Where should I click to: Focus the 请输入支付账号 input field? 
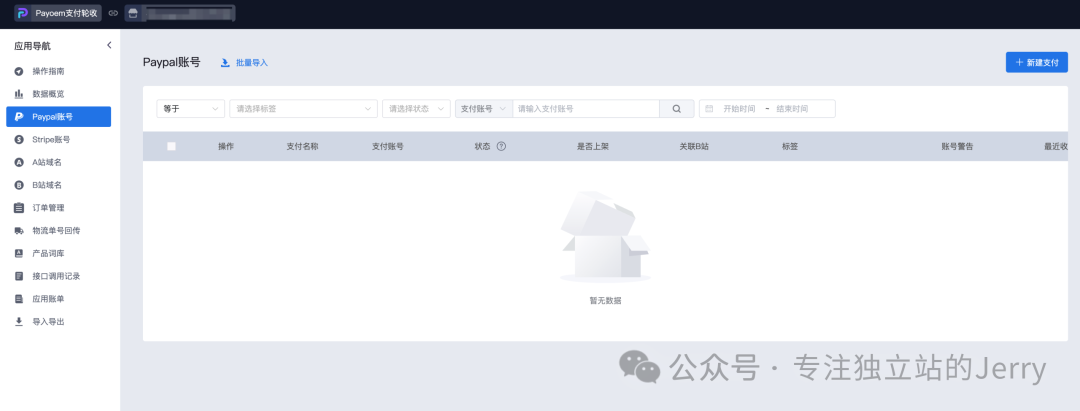point(585,109)
